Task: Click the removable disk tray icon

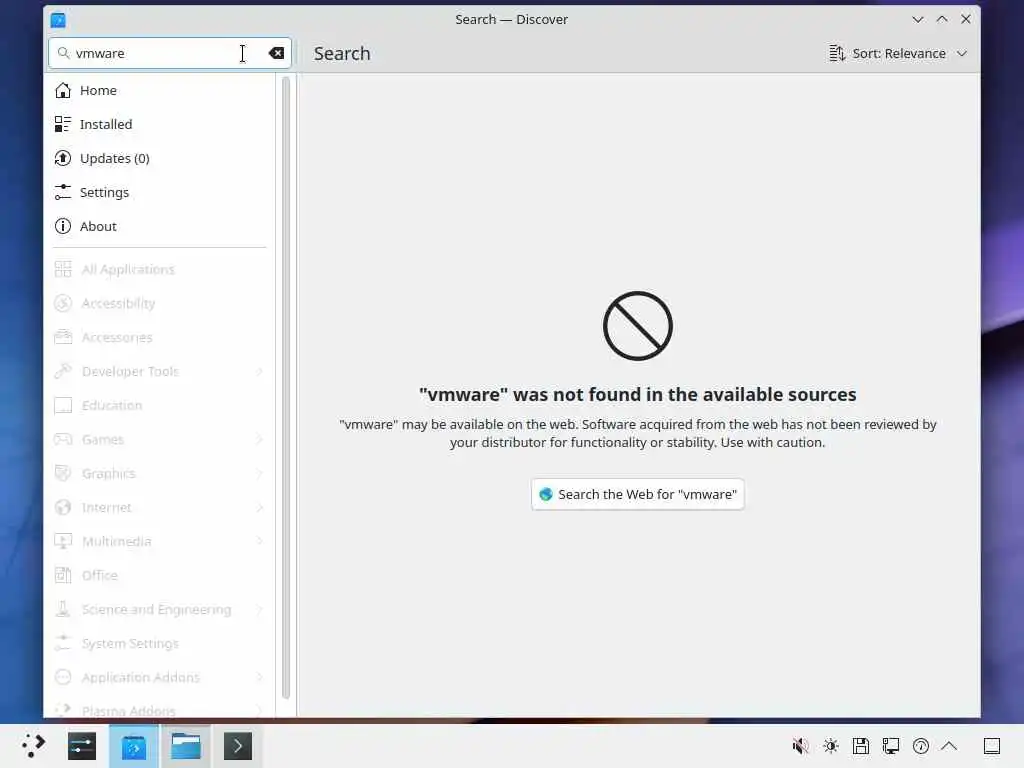Action: (861, 746)
